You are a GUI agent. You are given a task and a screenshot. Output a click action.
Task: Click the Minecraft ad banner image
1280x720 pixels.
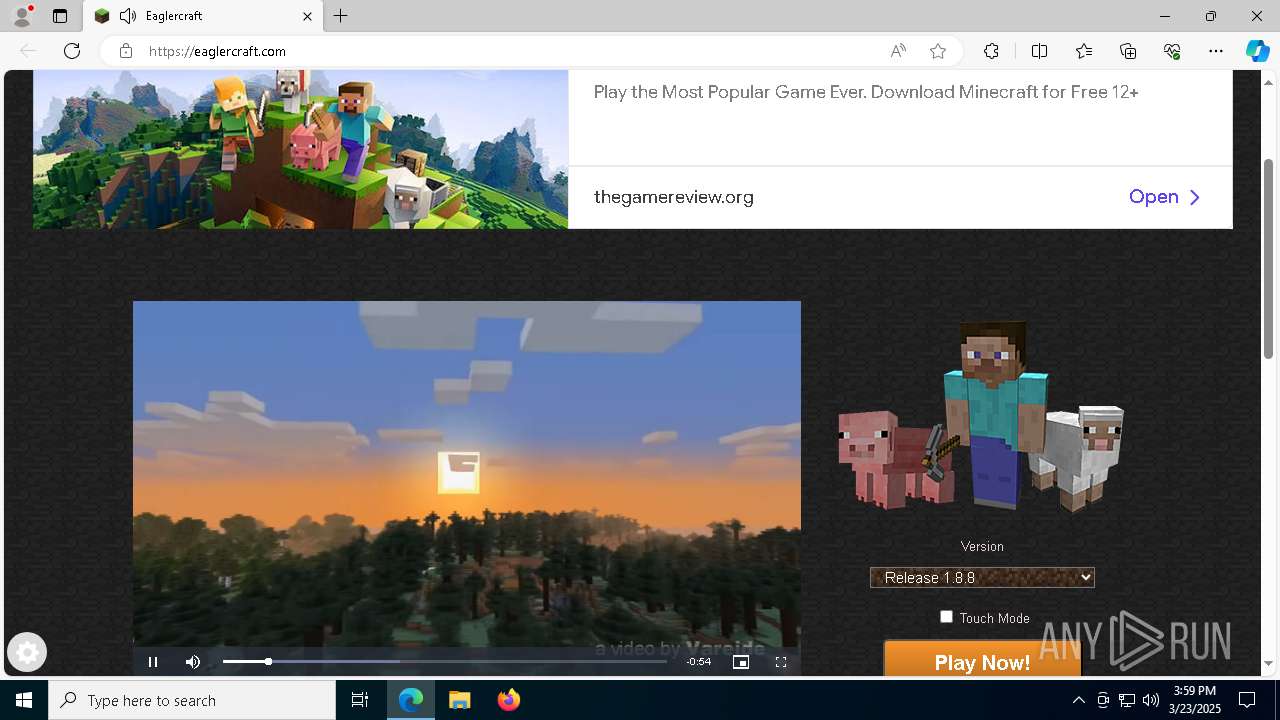click(x=300, y=149)
